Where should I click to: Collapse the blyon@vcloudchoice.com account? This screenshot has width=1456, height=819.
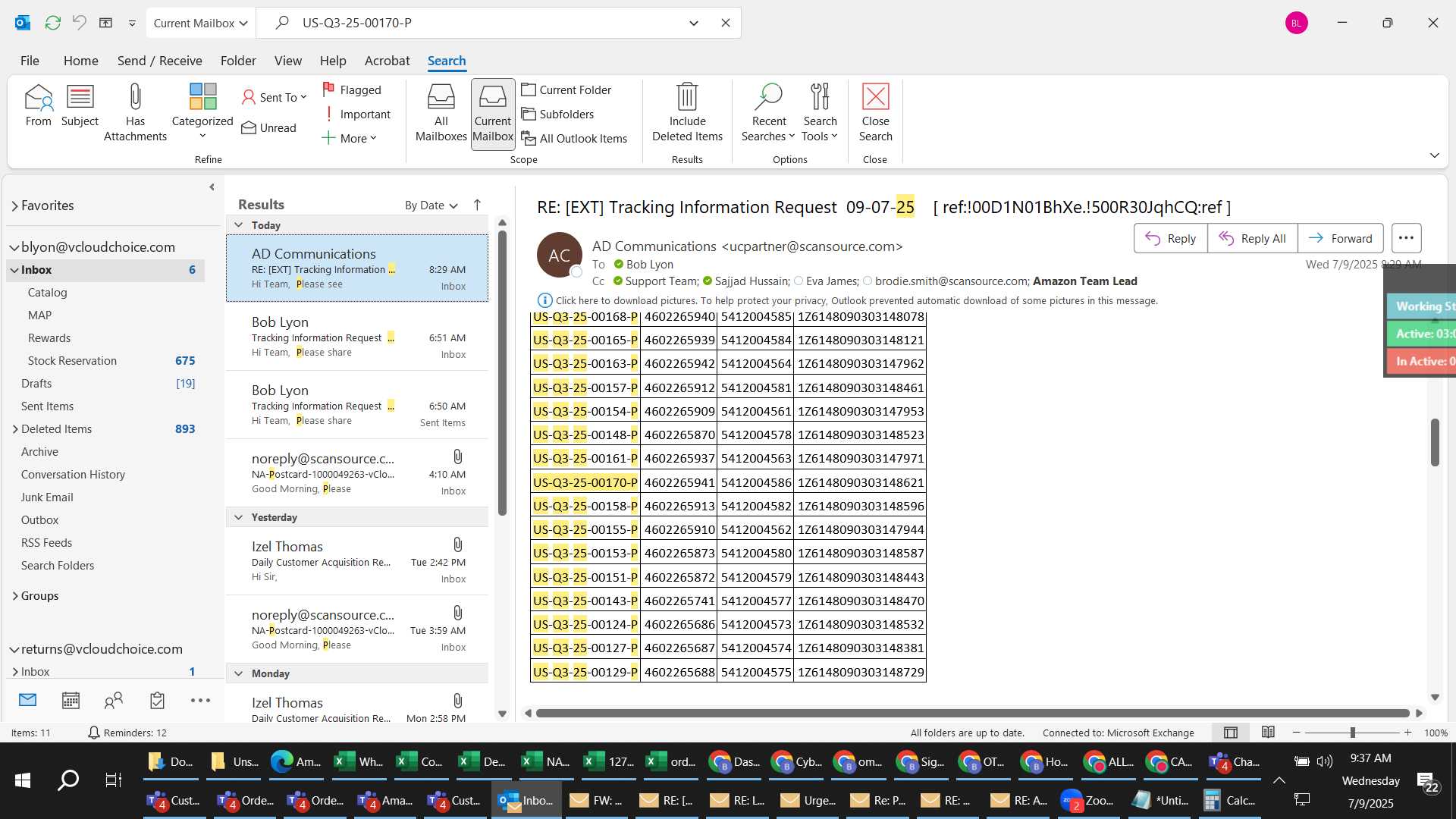(x=14, y=247)
